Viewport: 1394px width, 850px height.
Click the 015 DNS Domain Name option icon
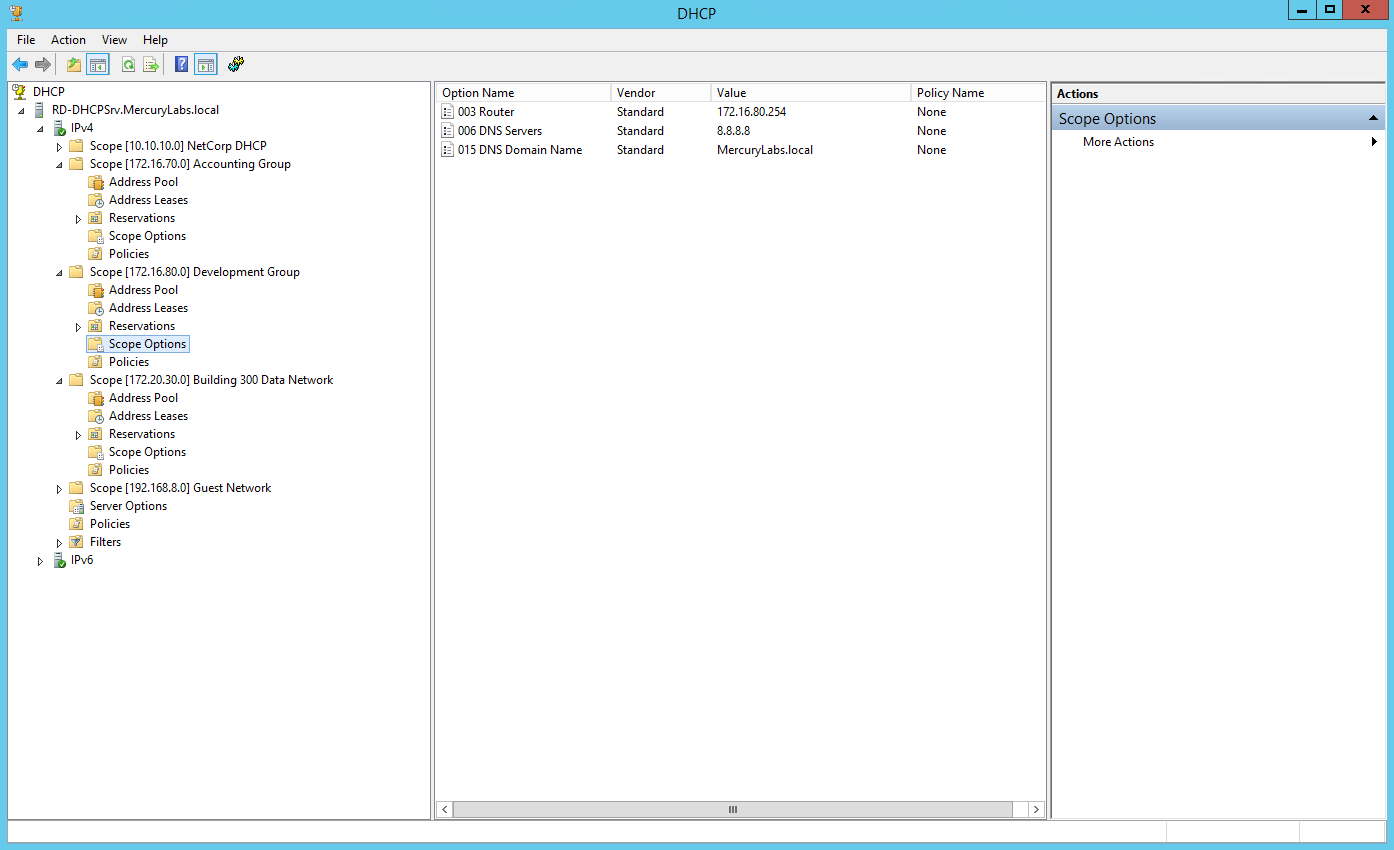(x=447, y=150)
